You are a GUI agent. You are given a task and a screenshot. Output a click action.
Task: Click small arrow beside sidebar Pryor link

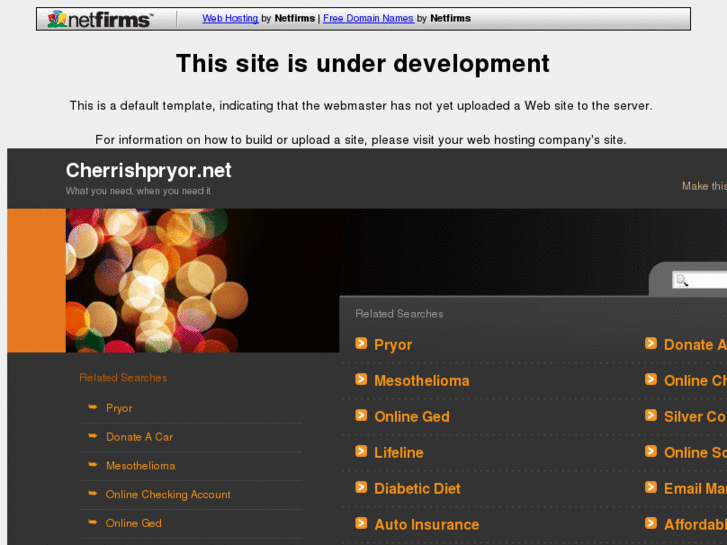tap(93, 407)
